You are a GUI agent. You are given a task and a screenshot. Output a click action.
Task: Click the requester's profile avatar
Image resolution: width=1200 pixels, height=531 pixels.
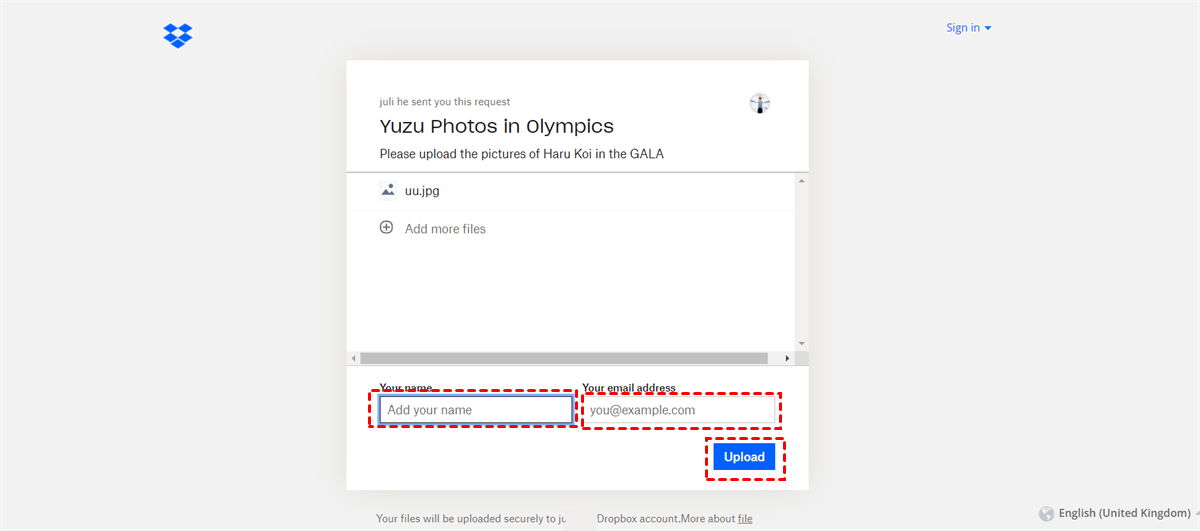click(x=760, y=103)
